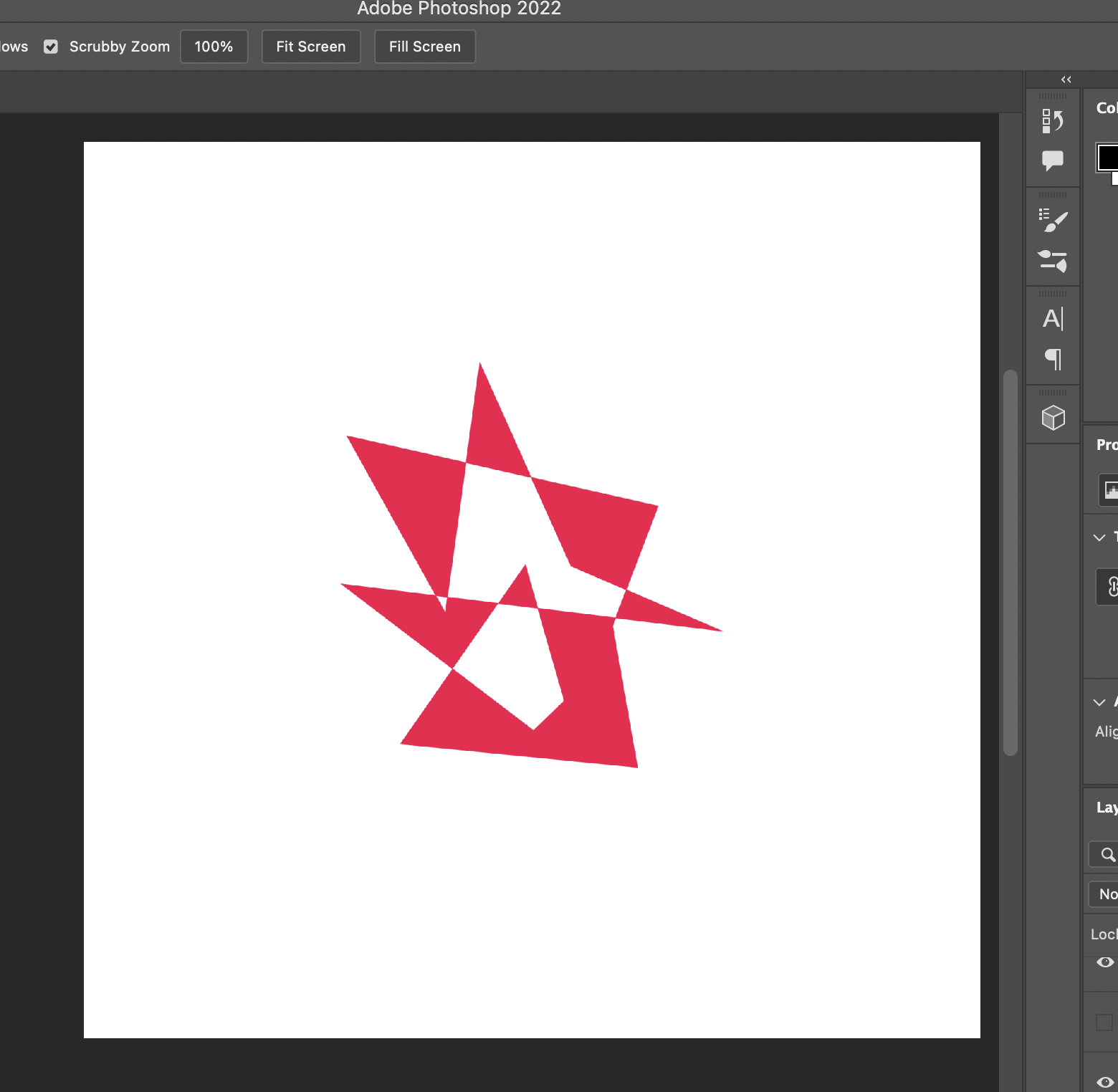Collapse the Align section in Properties

coord(1099,702)
